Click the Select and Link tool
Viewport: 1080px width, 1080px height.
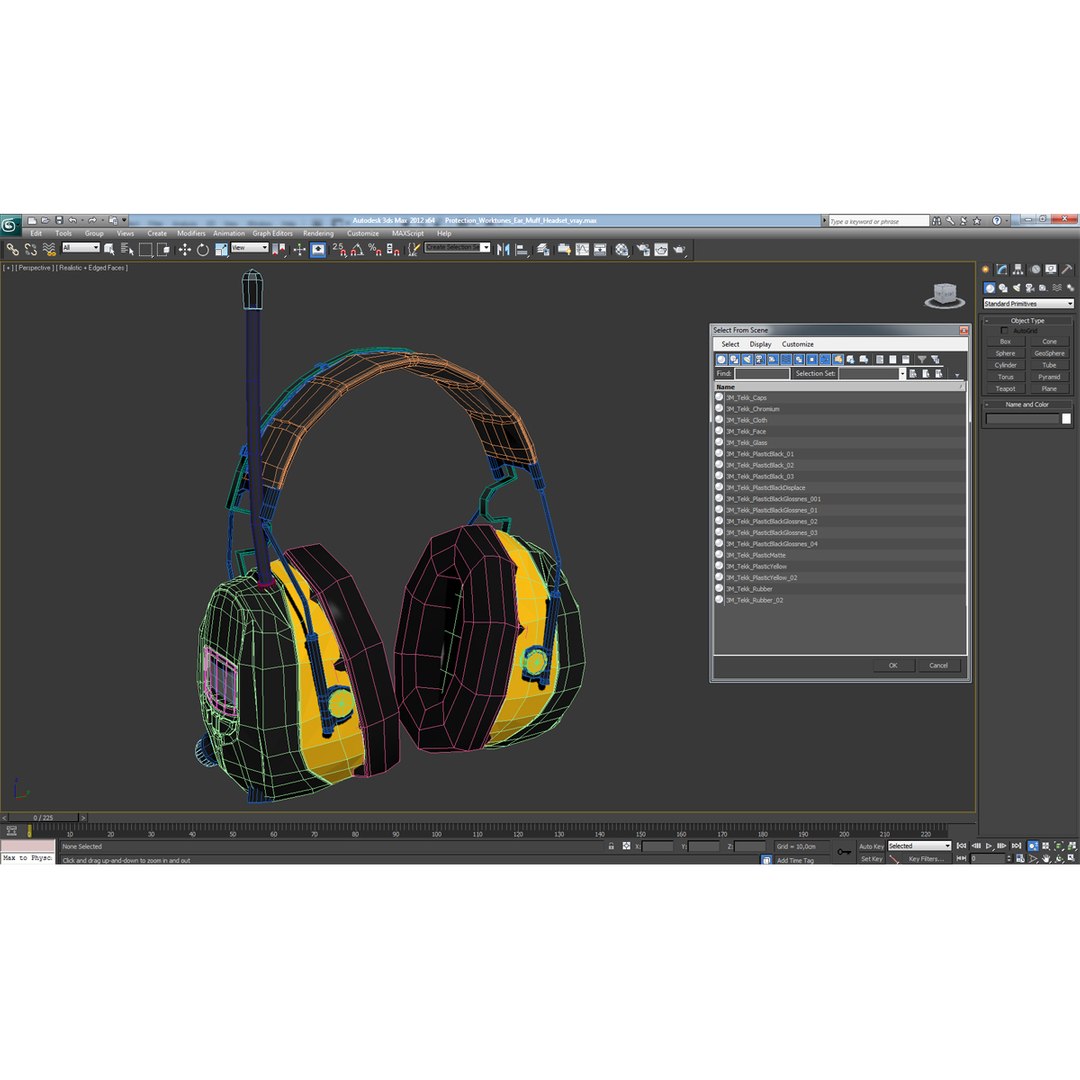pos(12,249)
